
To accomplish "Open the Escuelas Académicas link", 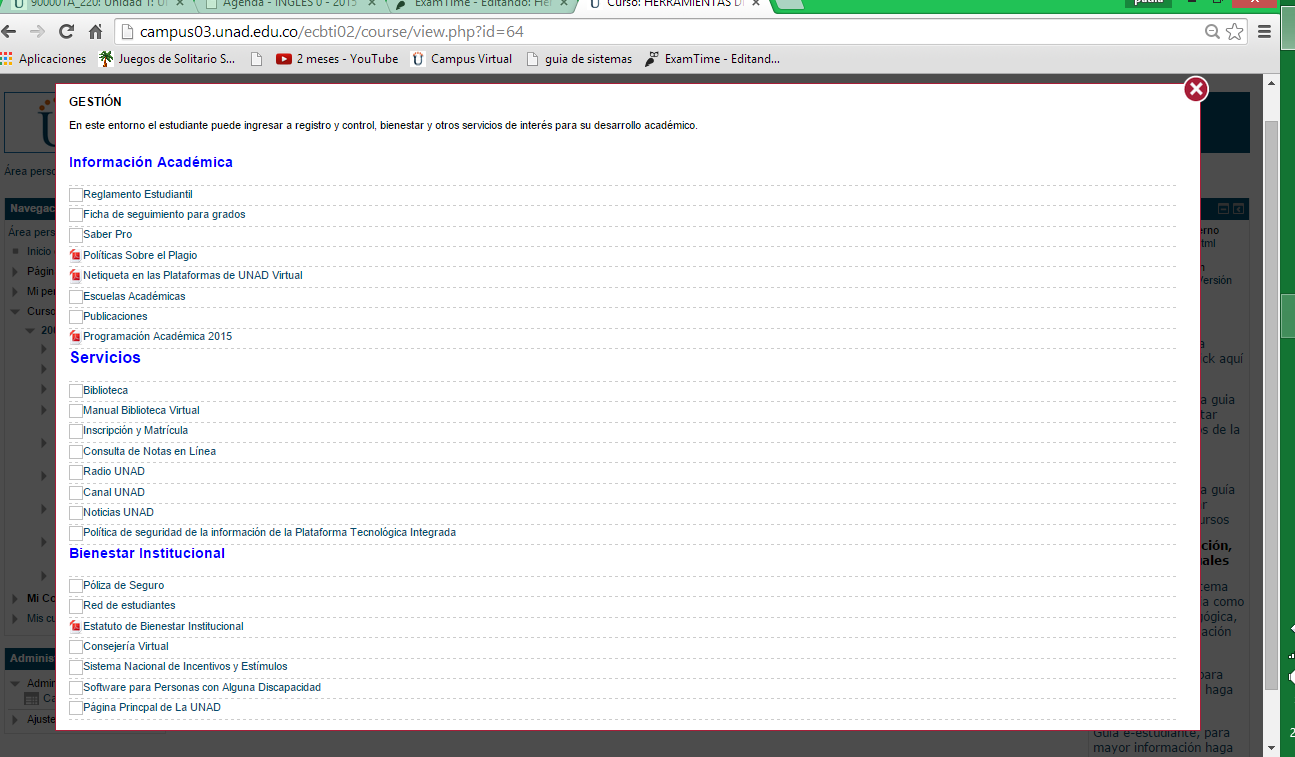I will coord(134,296).
